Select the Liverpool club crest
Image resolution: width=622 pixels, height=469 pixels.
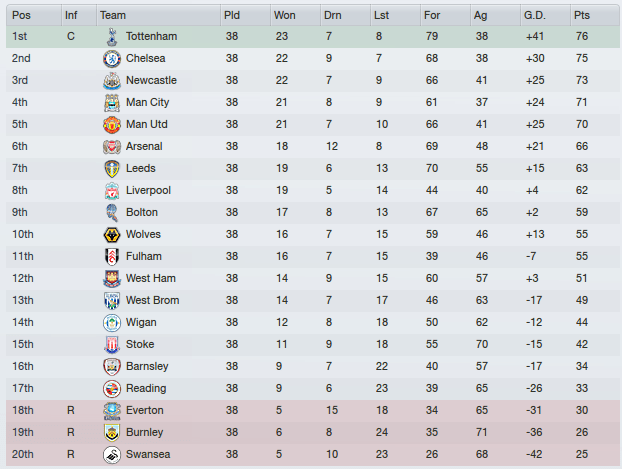pos(111,190)
